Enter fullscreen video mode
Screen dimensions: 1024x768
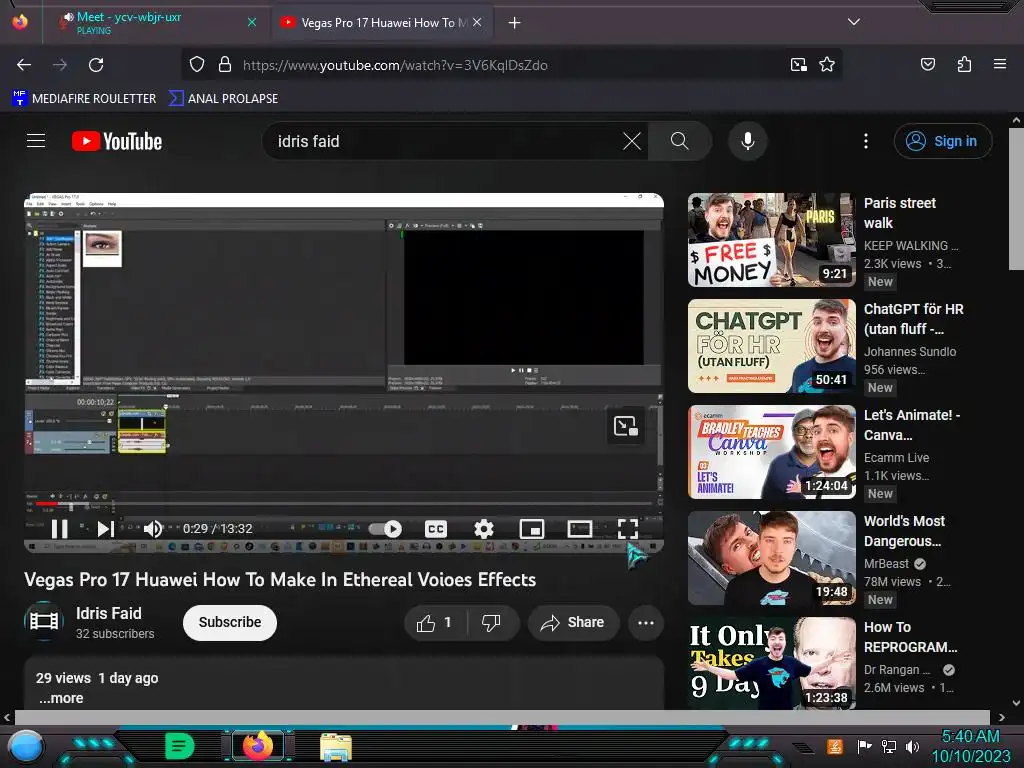(628, 528)
